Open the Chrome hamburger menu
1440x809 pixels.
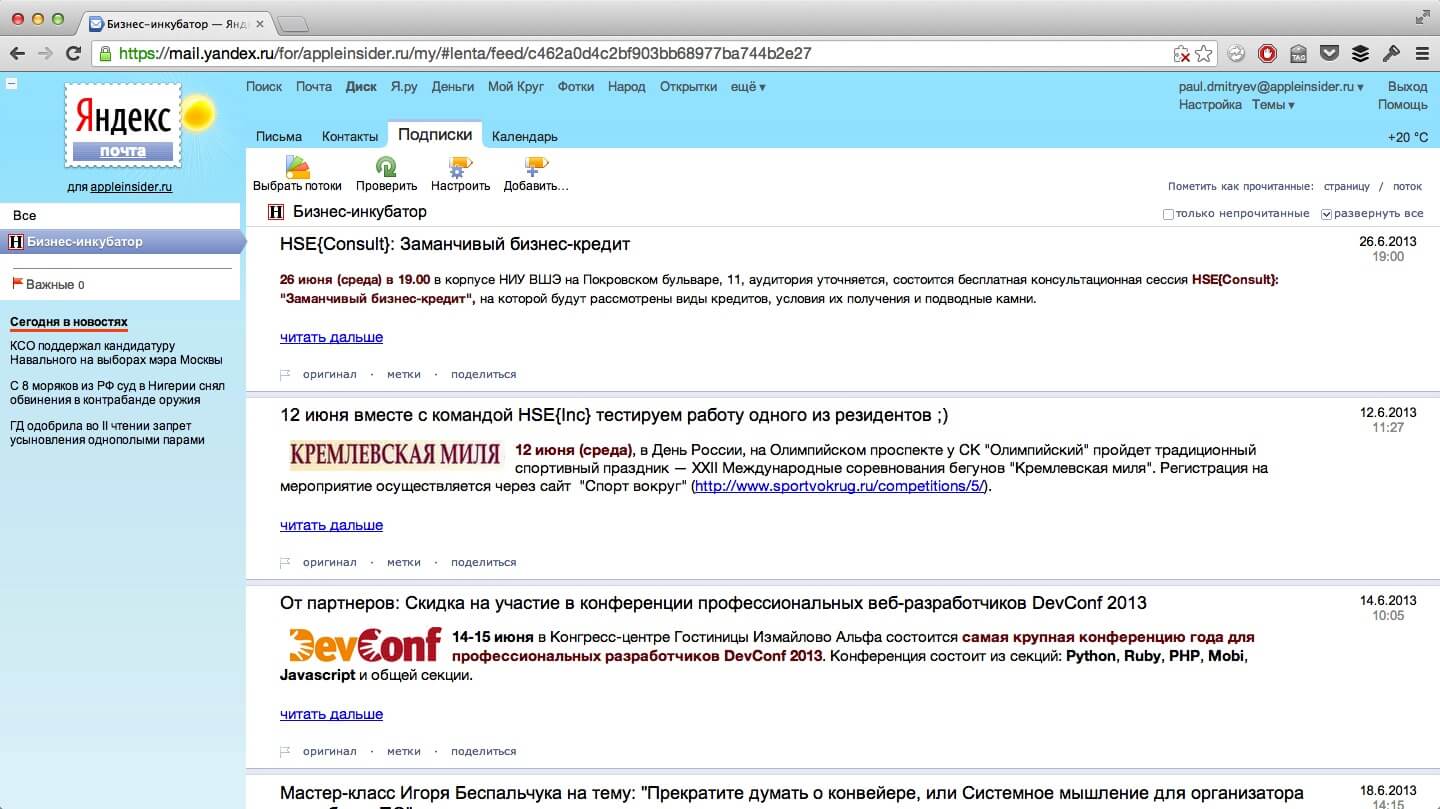1421,53
